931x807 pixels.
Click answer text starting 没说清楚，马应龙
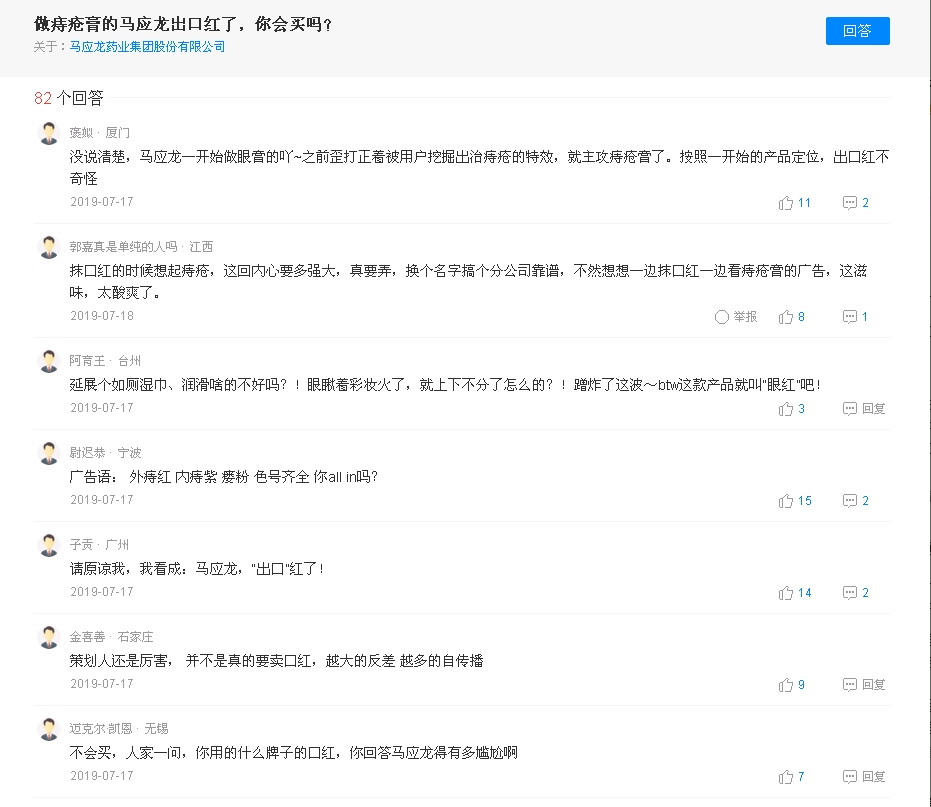[x=479, y=168]
